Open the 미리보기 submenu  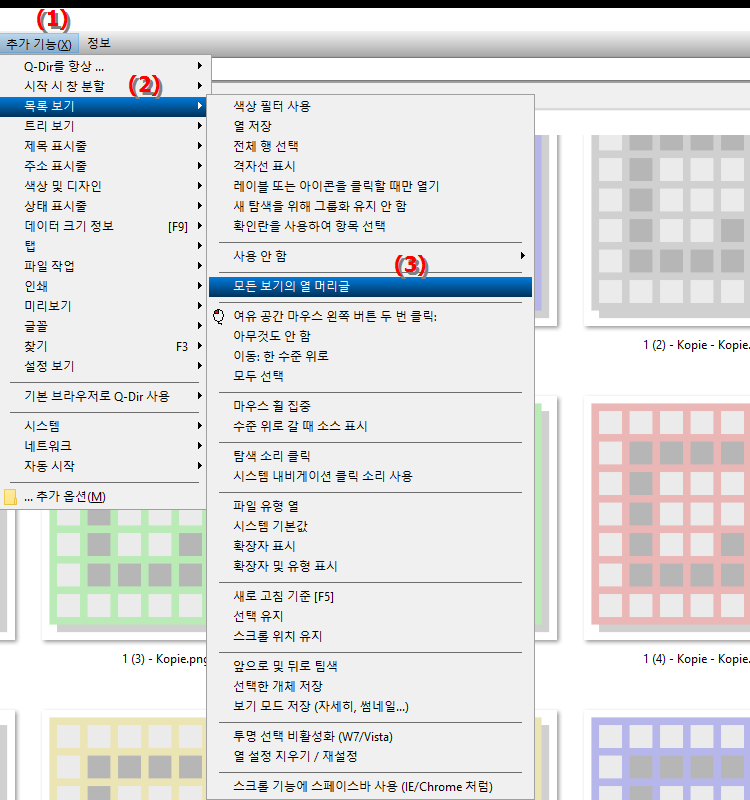tap(105, 306)
